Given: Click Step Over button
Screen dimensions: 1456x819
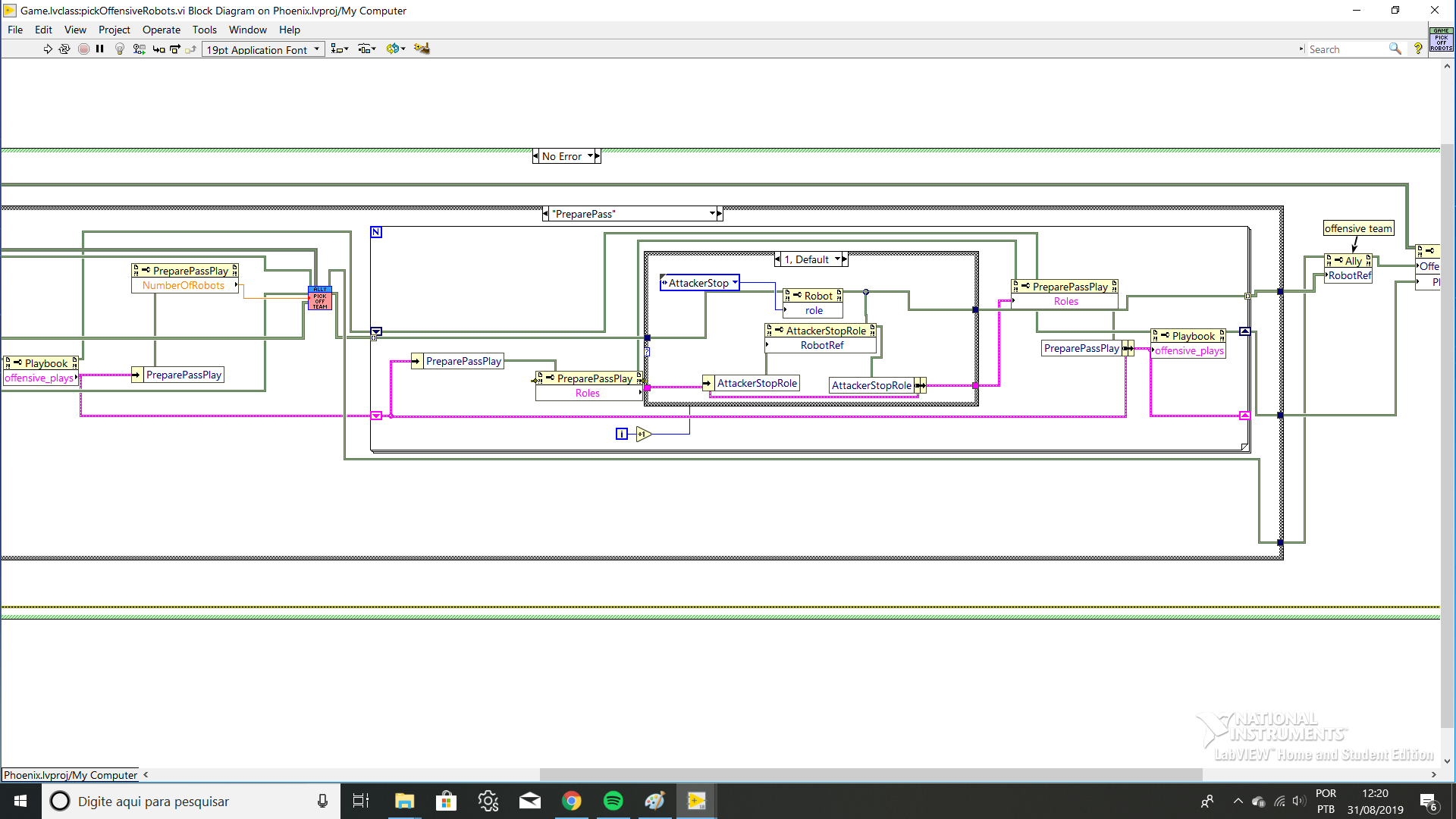Looking at the screenshot, I should click(175, 49).
